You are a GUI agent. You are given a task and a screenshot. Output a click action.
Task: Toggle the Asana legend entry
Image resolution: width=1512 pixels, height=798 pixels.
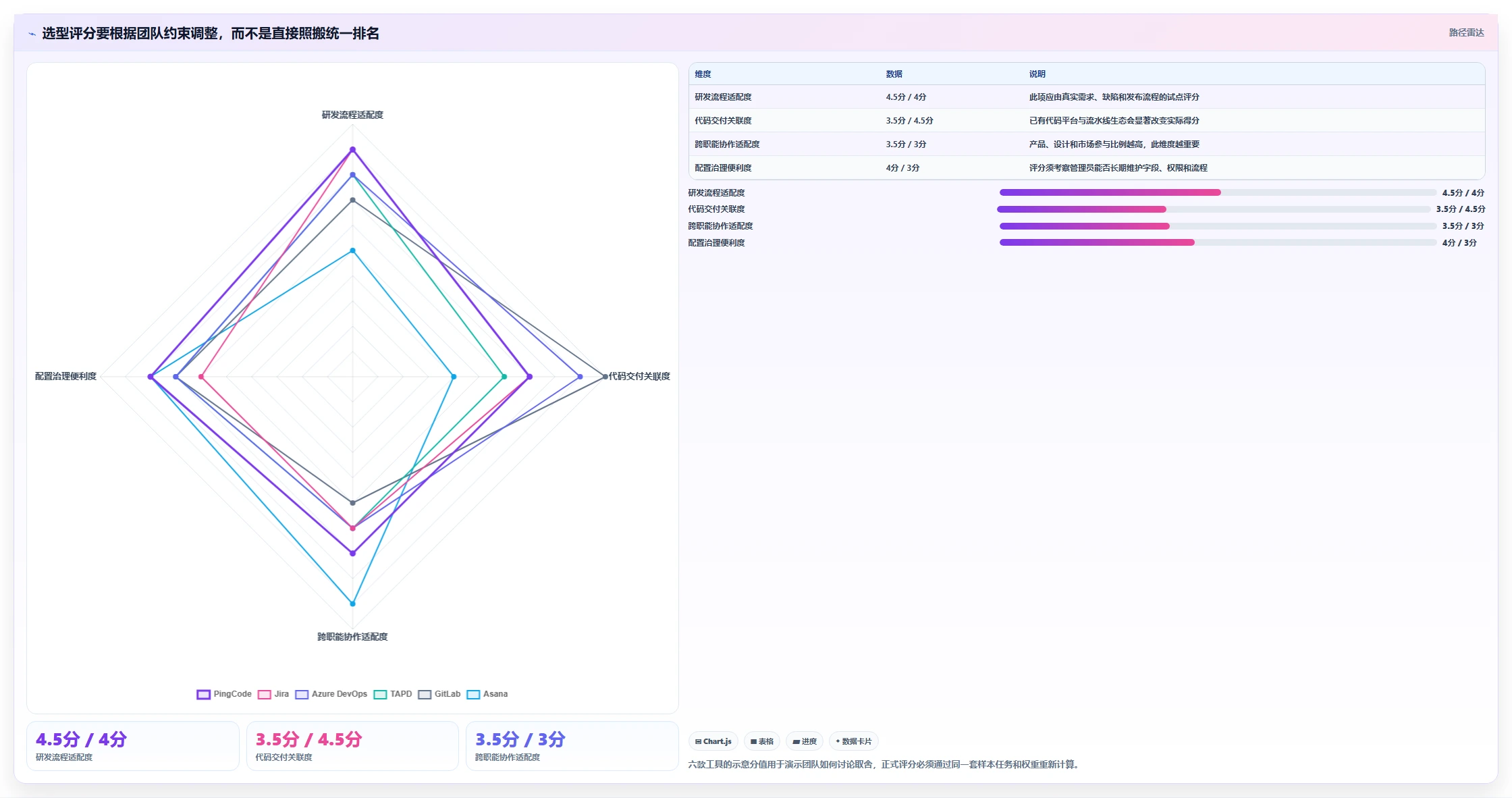487,694
